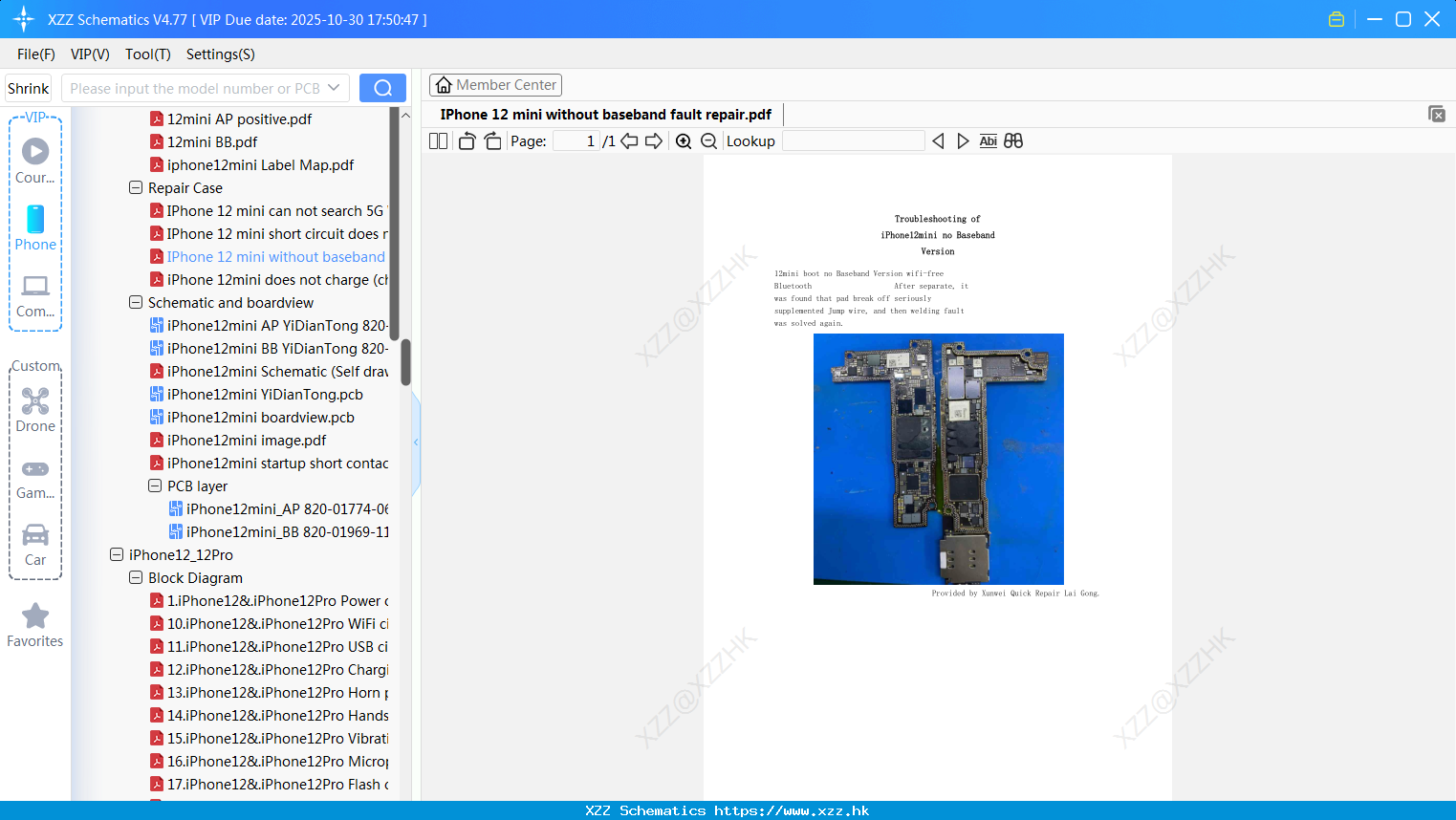Open Drone category
The height and width of the screenshot is (820, 1456).
pyautogui.click(x=35, y=410)
